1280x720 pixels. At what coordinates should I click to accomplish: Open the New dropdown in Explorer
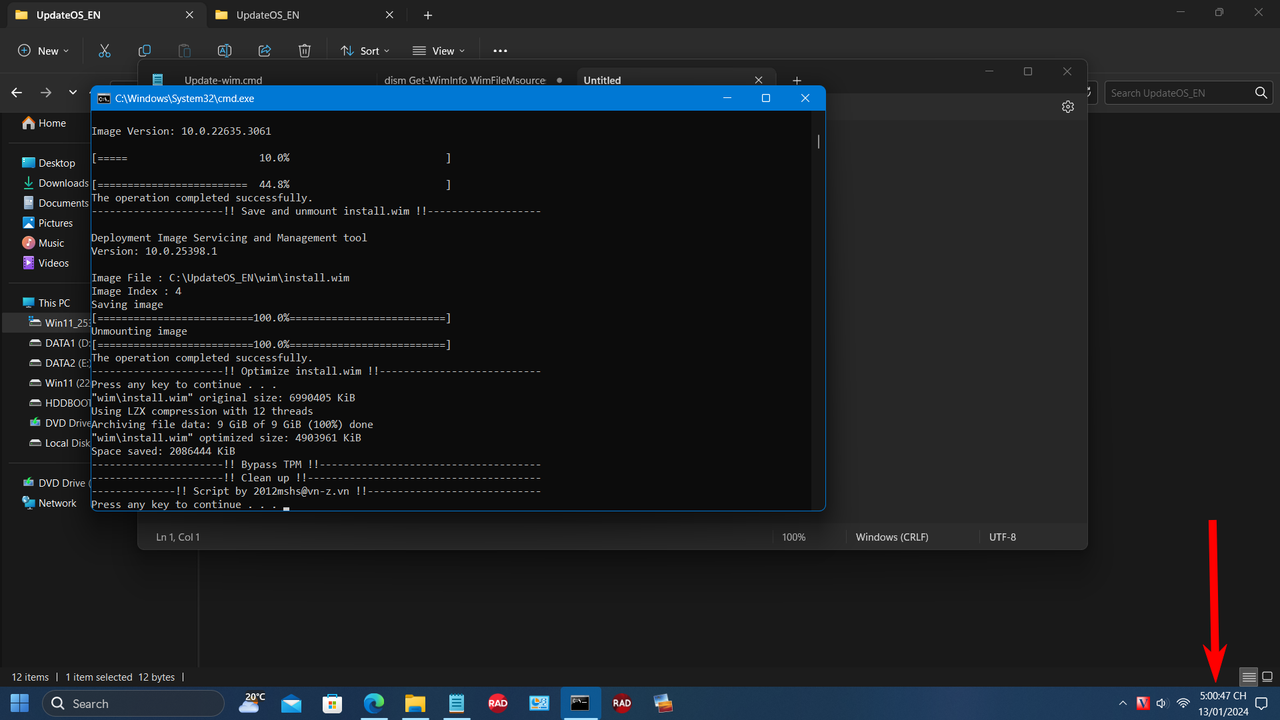click(43, 51)
